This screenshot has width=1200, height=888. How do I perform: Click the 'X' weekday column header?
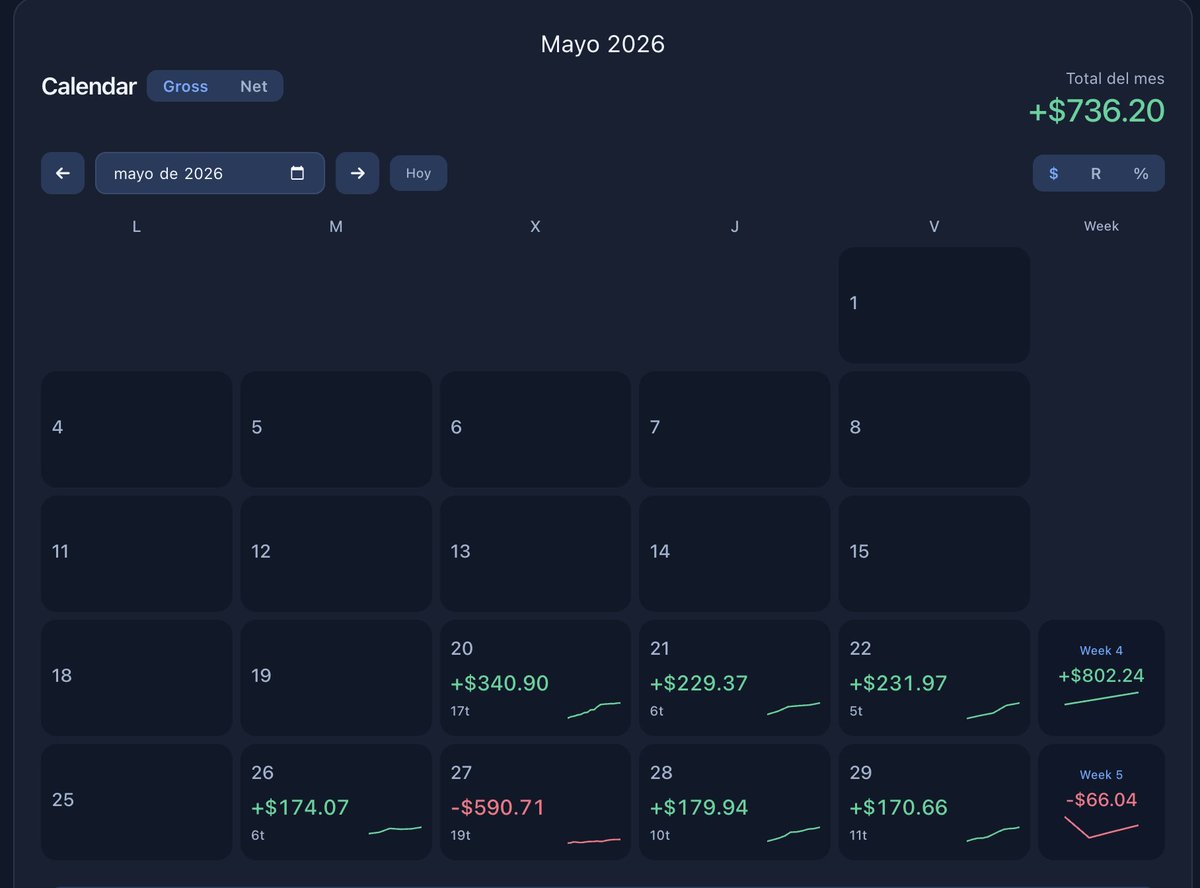point(535,227)
